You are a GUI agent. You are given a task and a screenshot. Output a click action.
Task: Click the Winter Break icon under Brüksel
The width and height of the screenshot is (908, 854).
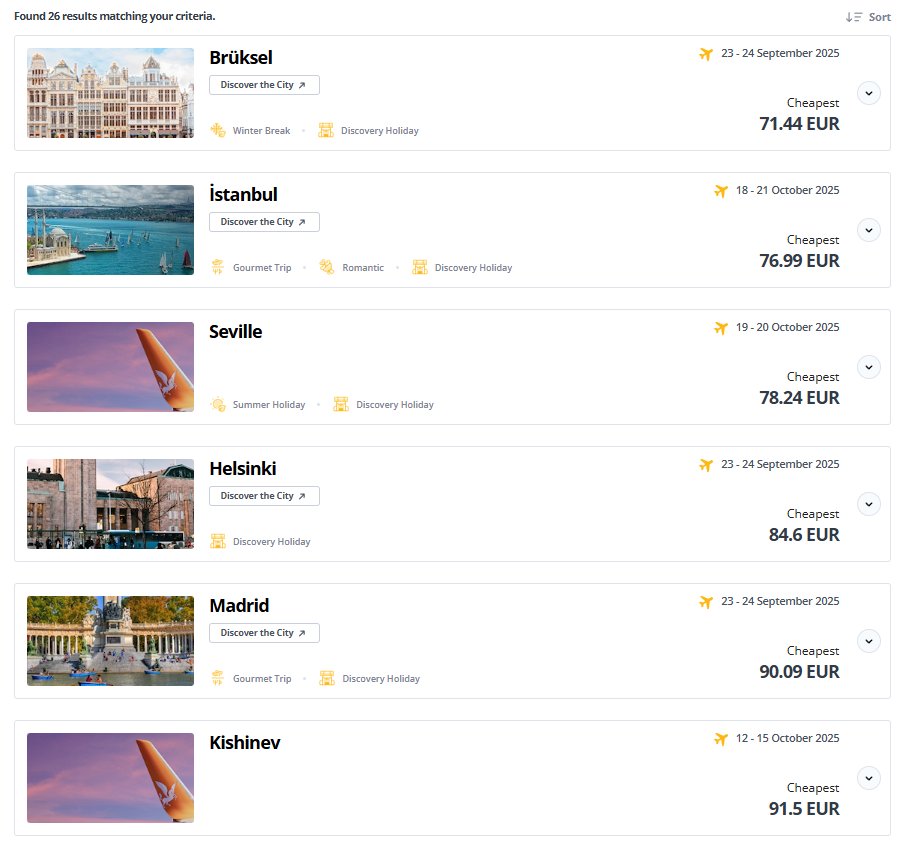[x=218, y=130]
